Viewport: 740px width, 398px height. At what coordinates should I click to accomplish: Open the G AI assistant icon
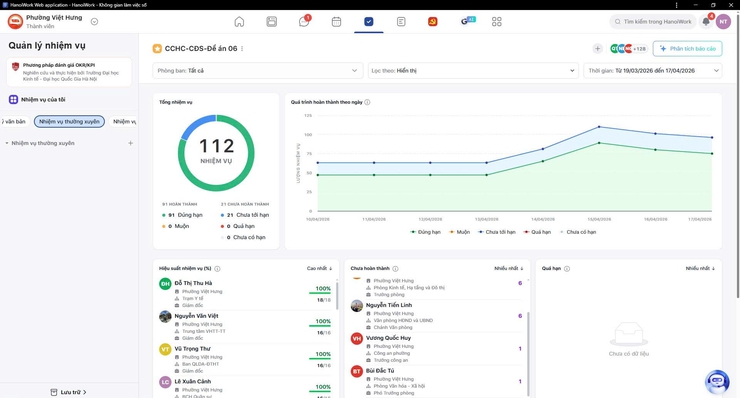click(467, 21)
